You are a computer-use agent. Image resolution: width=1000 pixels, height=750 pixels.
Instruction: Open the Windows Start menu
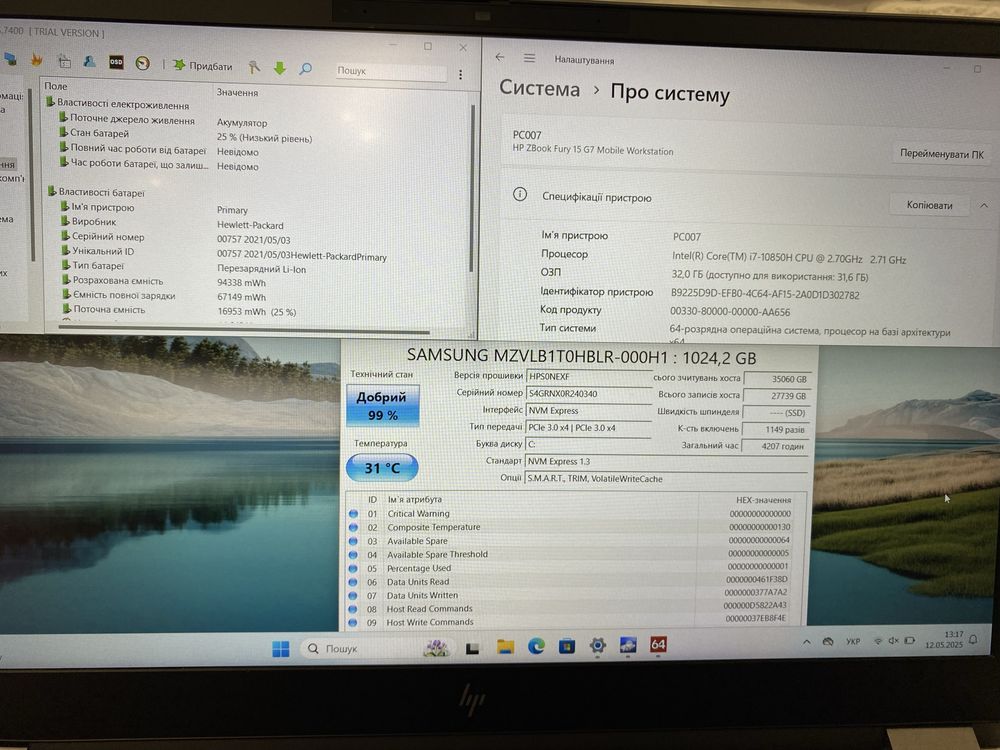pos(281,649)
